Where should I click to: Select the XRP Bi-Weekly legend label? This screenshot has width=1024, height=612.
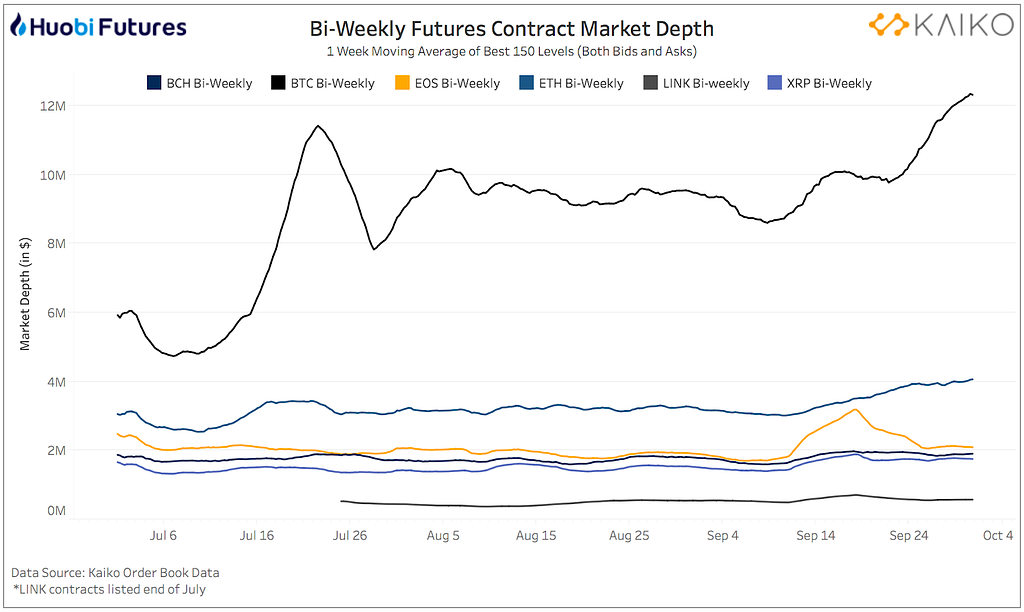828,84
